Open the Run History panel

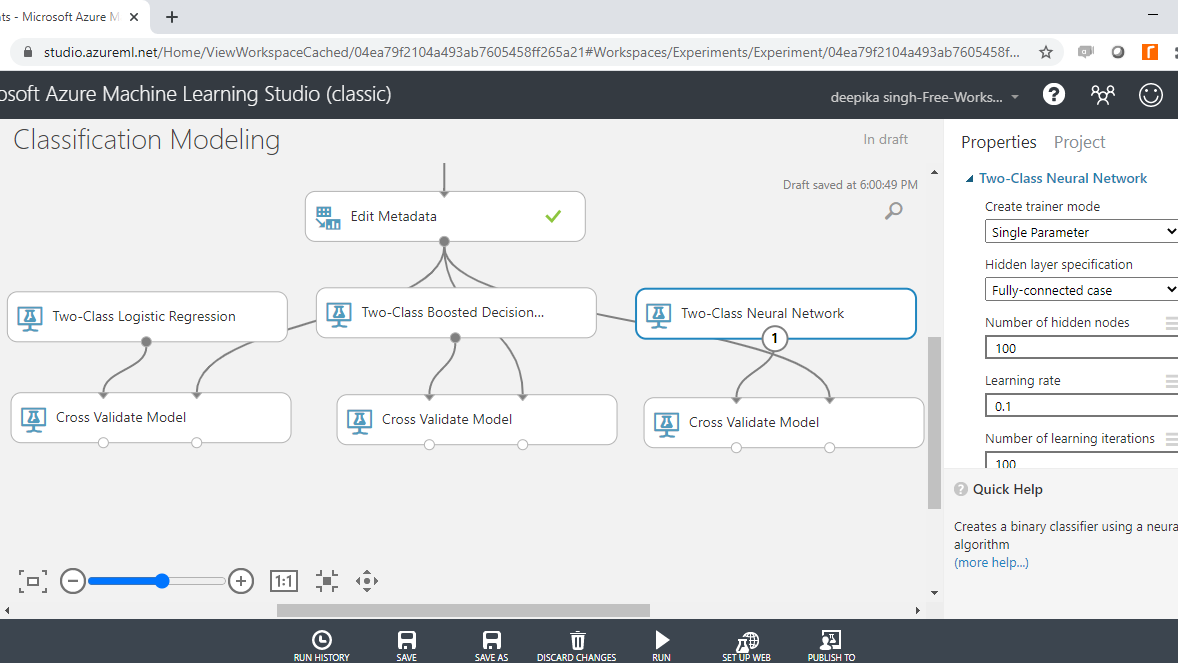click(x=322, y=645)
